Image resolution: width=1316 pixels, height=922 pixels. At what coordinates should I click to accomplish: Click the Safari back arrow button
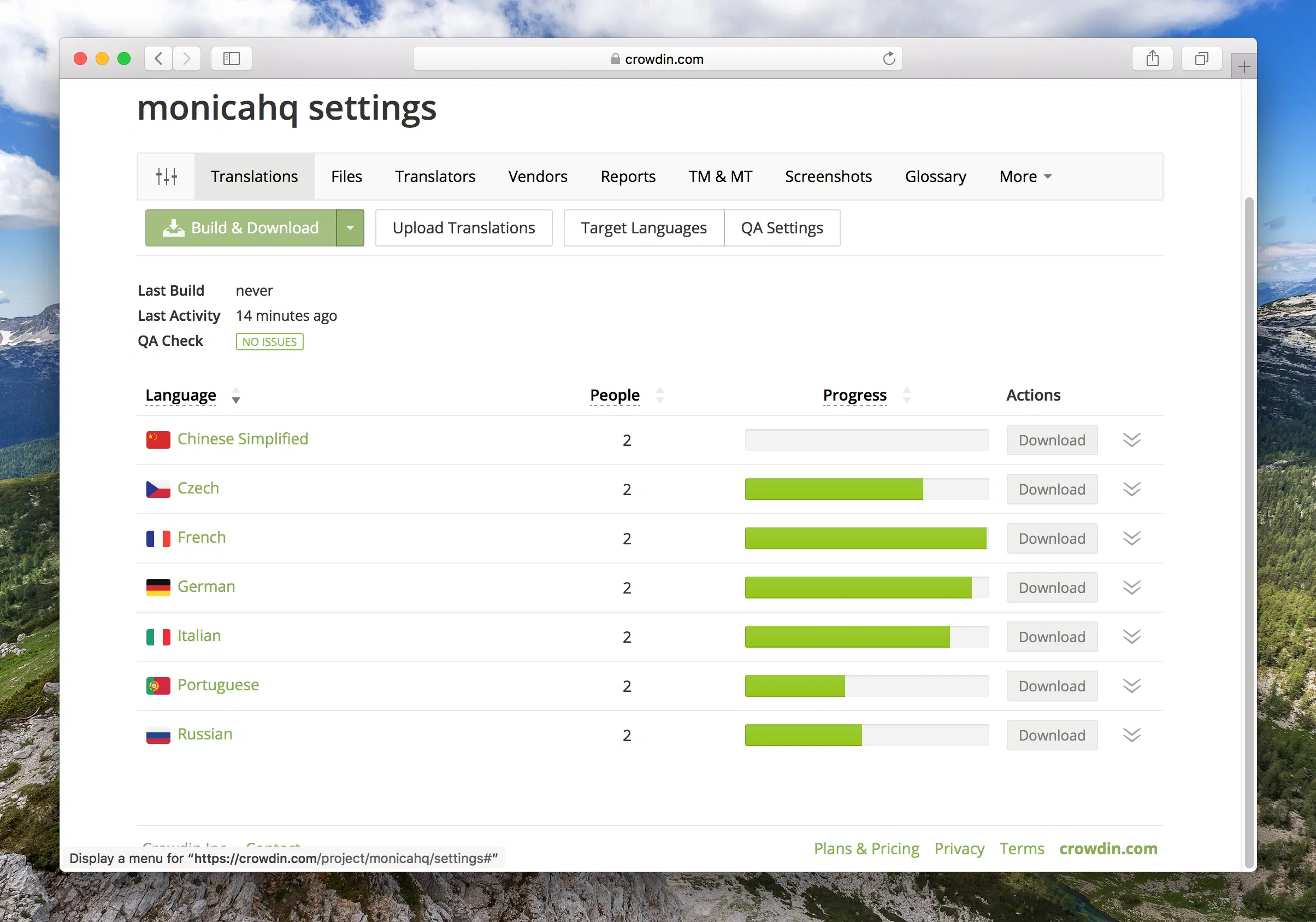coord(159,58)
